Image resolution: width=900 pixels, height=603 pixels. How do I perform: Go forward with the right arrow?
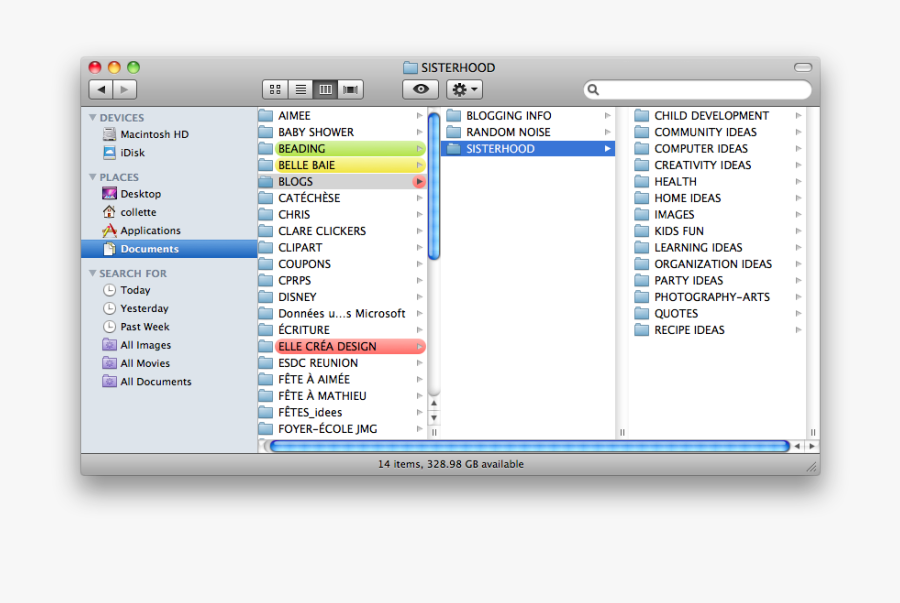pyautogui.click(x=125, y=90)
